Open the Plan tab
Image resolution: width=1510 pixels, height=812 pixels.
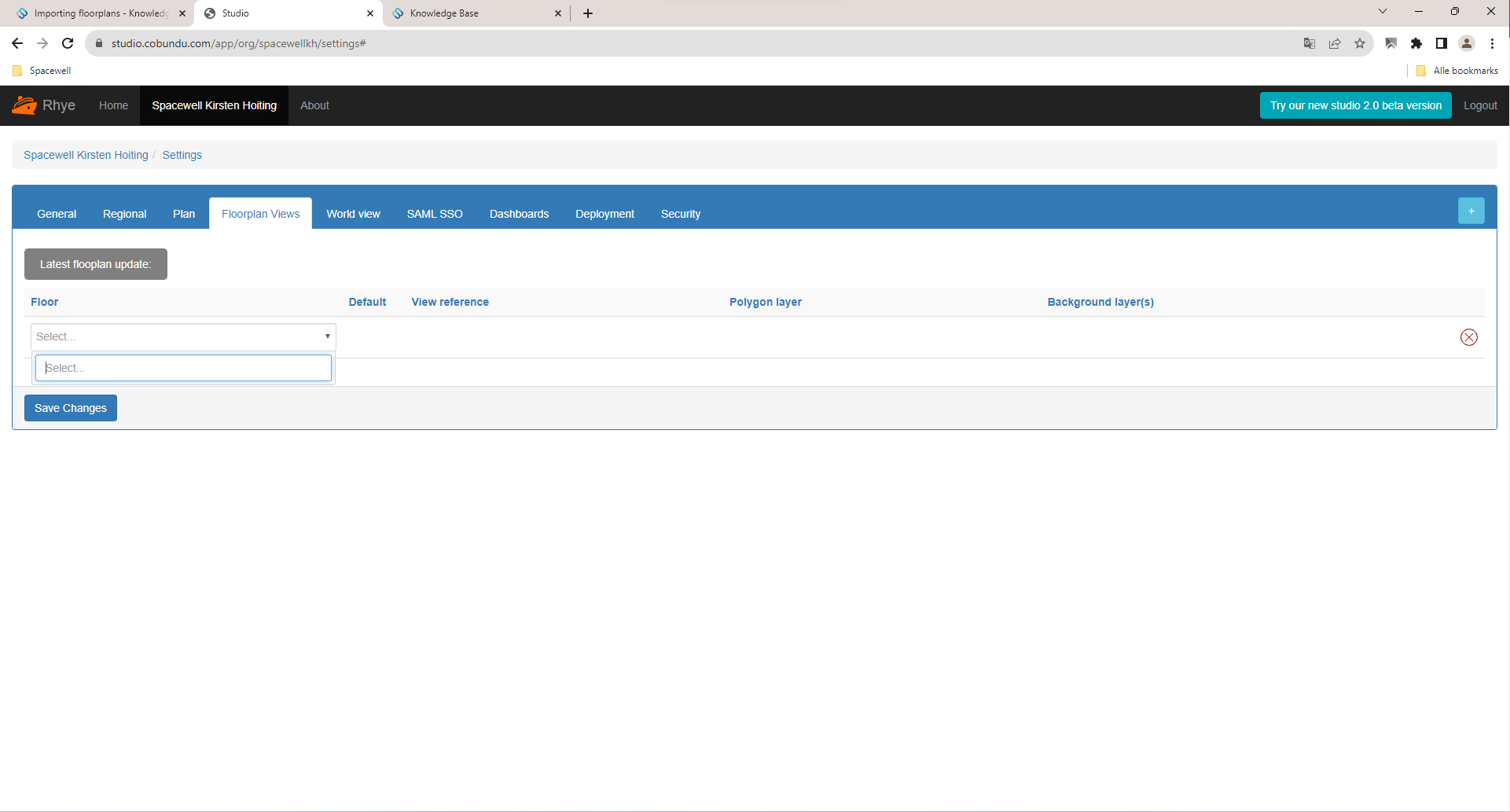coord(184,214)
